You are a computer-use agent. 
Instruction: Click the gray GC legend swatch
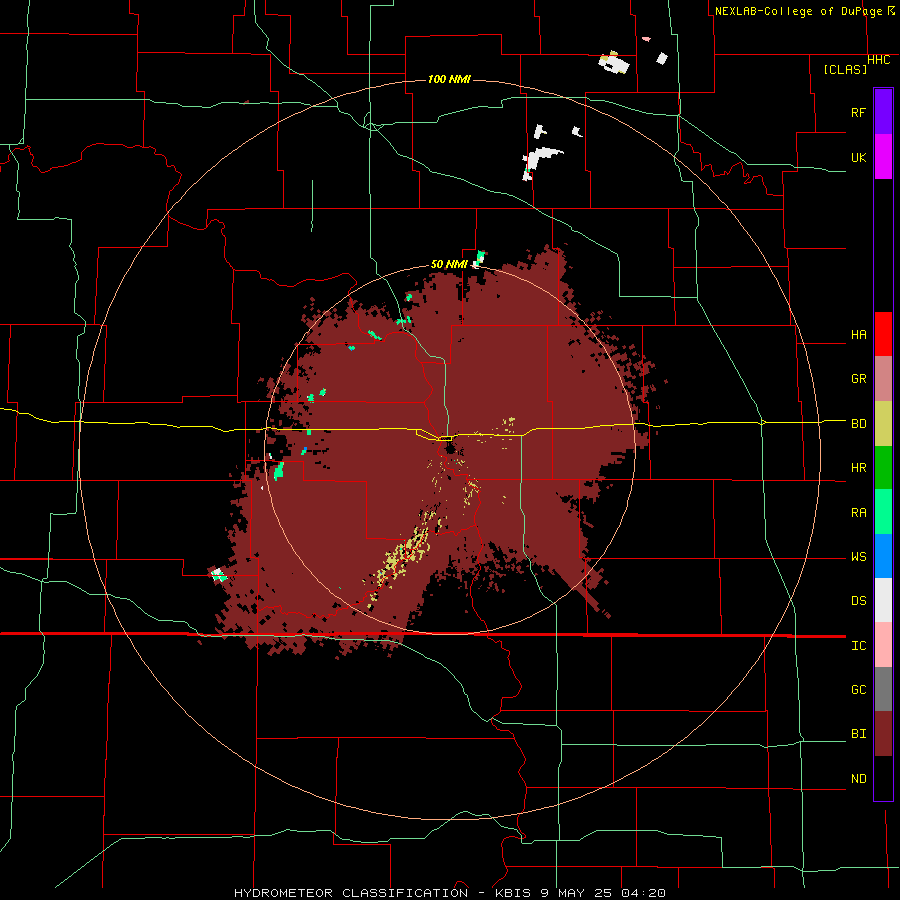coord(883,689)
